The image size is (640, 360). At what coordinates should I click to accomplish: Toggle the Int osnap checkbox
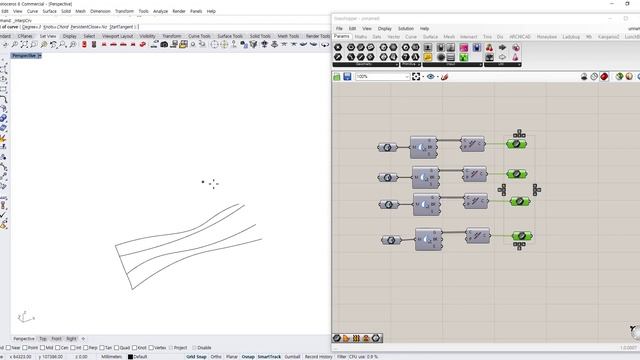coord(73,348)
